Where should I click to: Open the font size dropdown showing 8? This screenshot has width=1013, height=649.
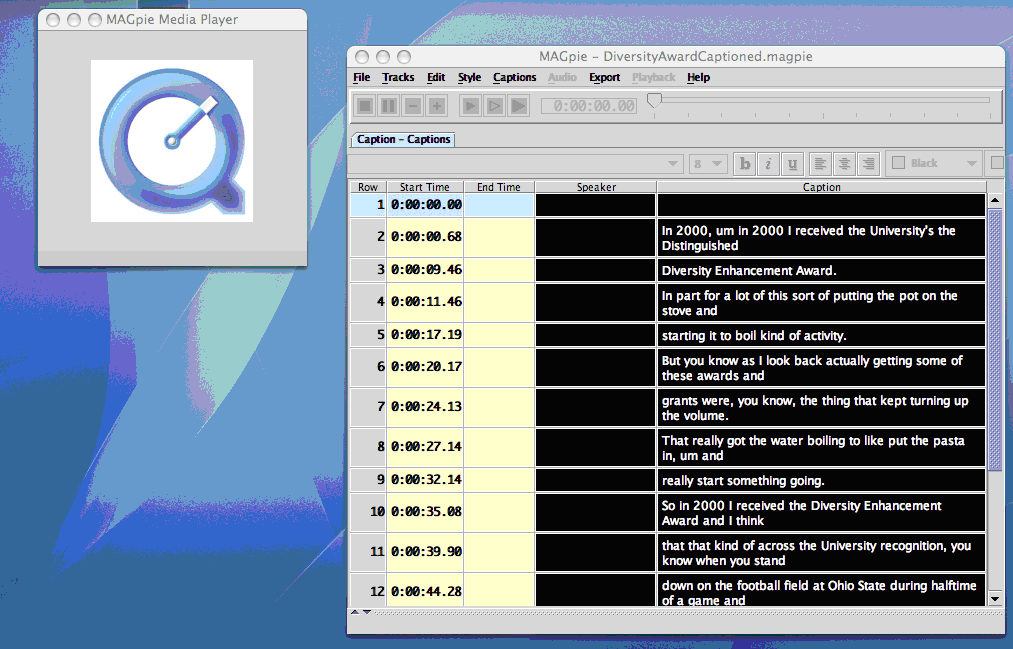[x=708, y=163]
